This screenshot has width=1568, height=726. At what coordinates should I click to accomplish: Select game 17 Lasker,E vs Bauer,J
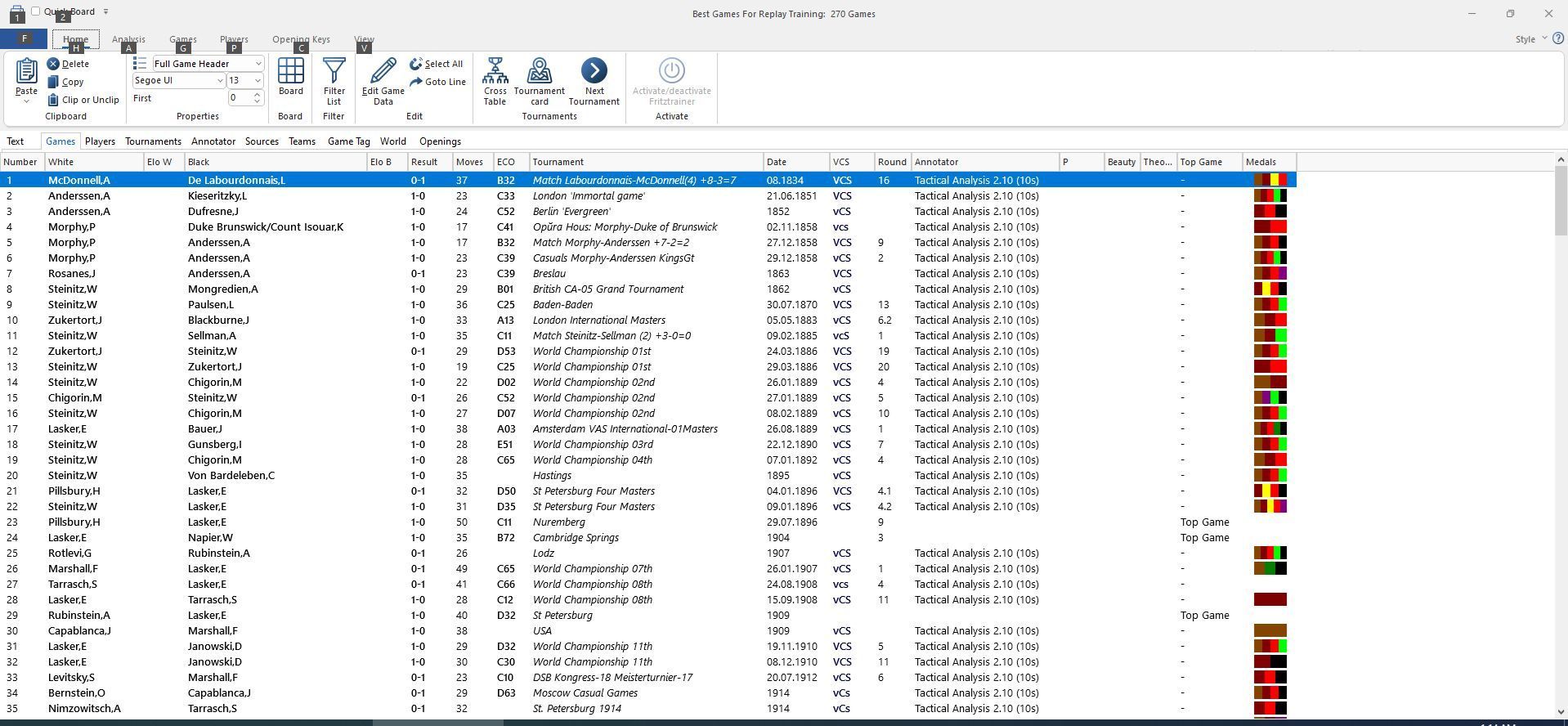coord(648,428)
